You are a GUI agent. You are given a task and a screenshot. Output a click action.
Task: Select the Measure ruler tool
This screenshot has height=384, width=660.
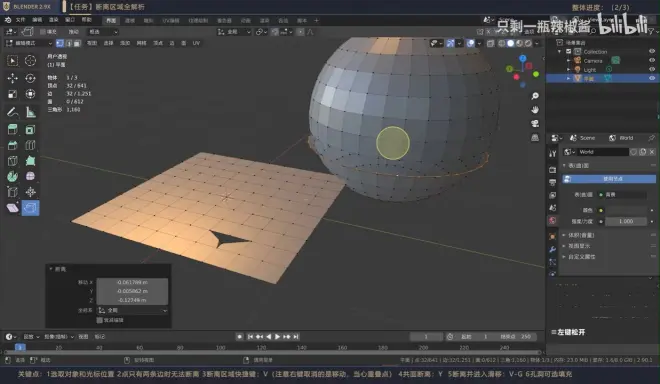30,112
